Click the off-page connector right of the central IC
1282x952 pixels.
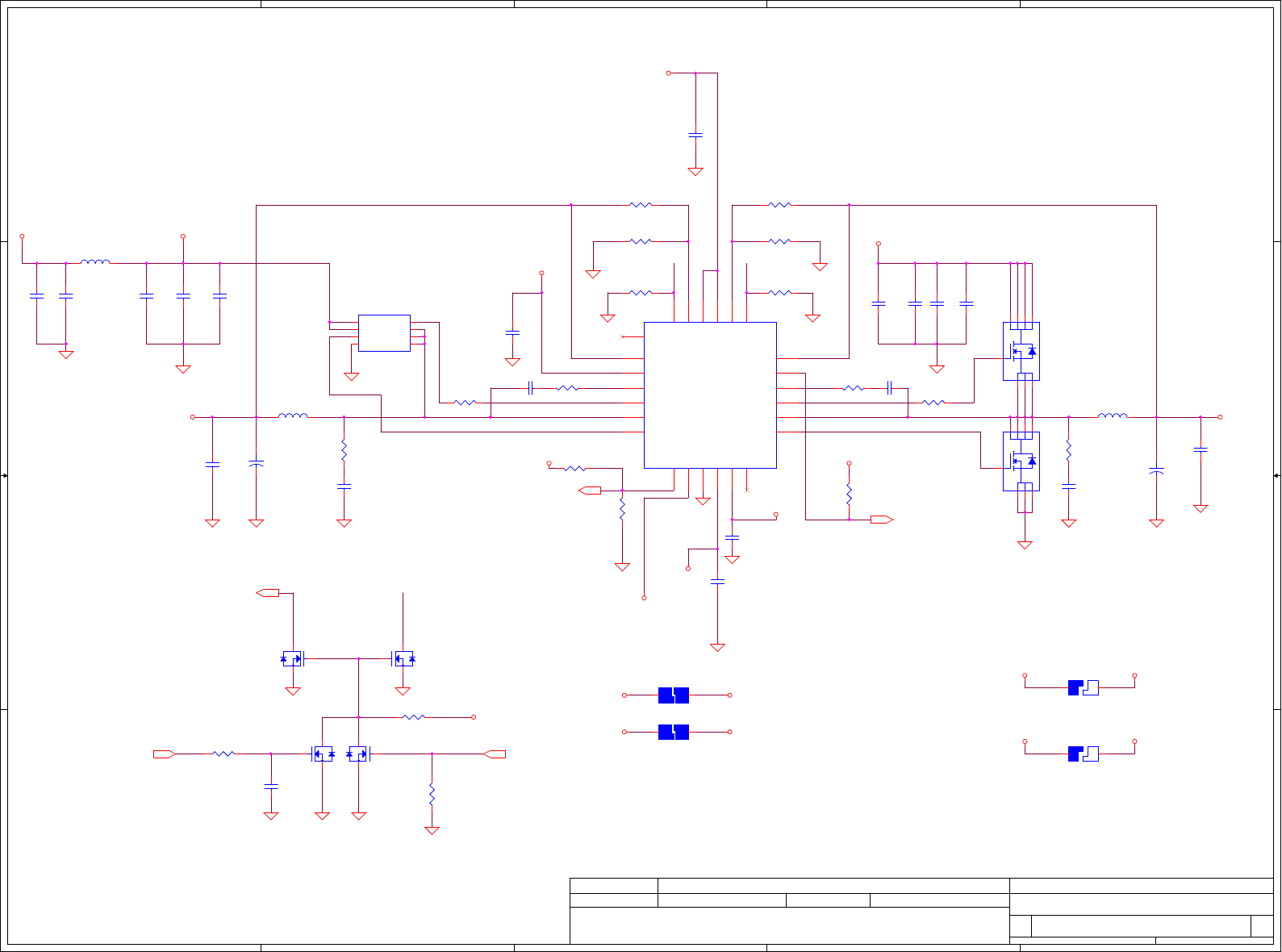882,520
